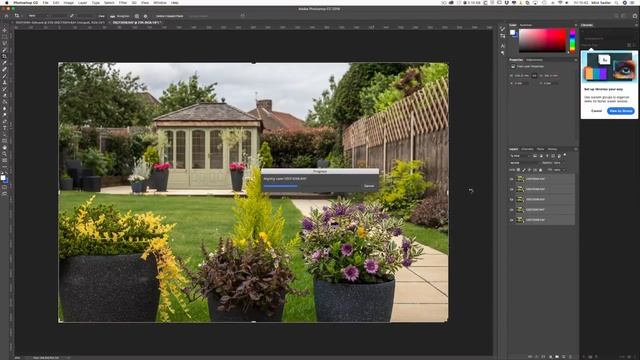Switch to the first document tab
This screenshot has width=640, height=360.
click(60, 23)
